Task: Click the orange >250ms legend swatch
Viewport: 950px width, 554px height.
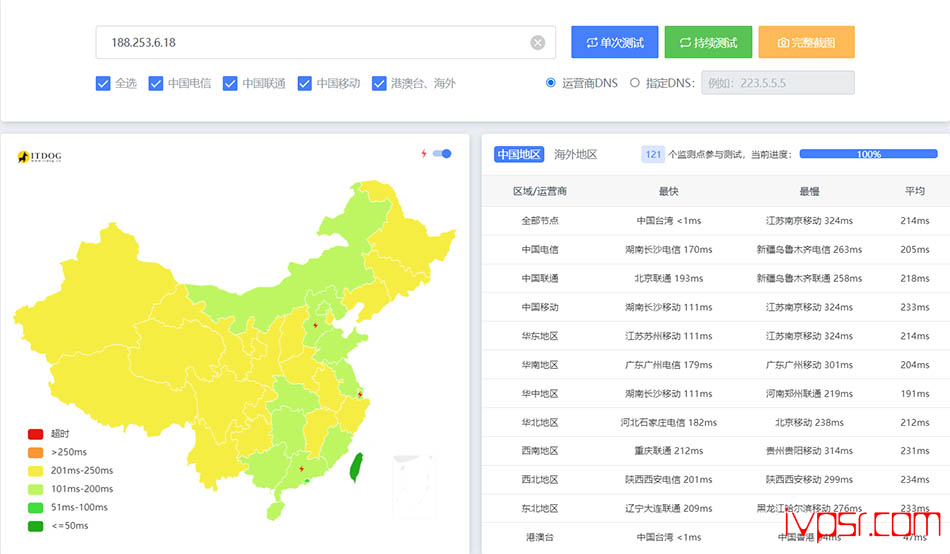Action: click(36, 452)
